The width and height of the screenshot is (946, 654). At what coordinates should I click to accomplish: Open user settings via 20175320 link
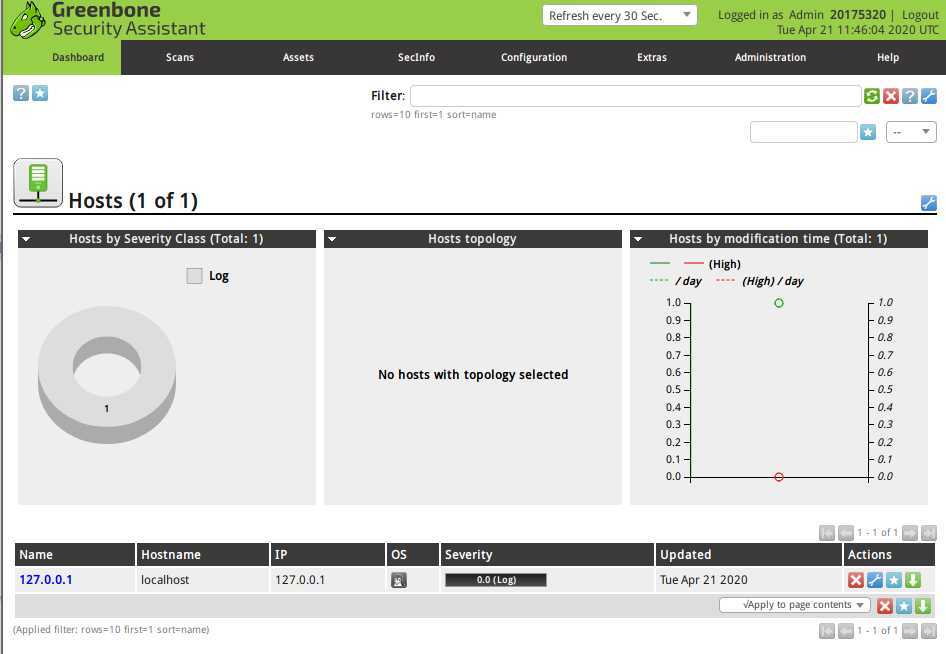(x=858, y=14)
